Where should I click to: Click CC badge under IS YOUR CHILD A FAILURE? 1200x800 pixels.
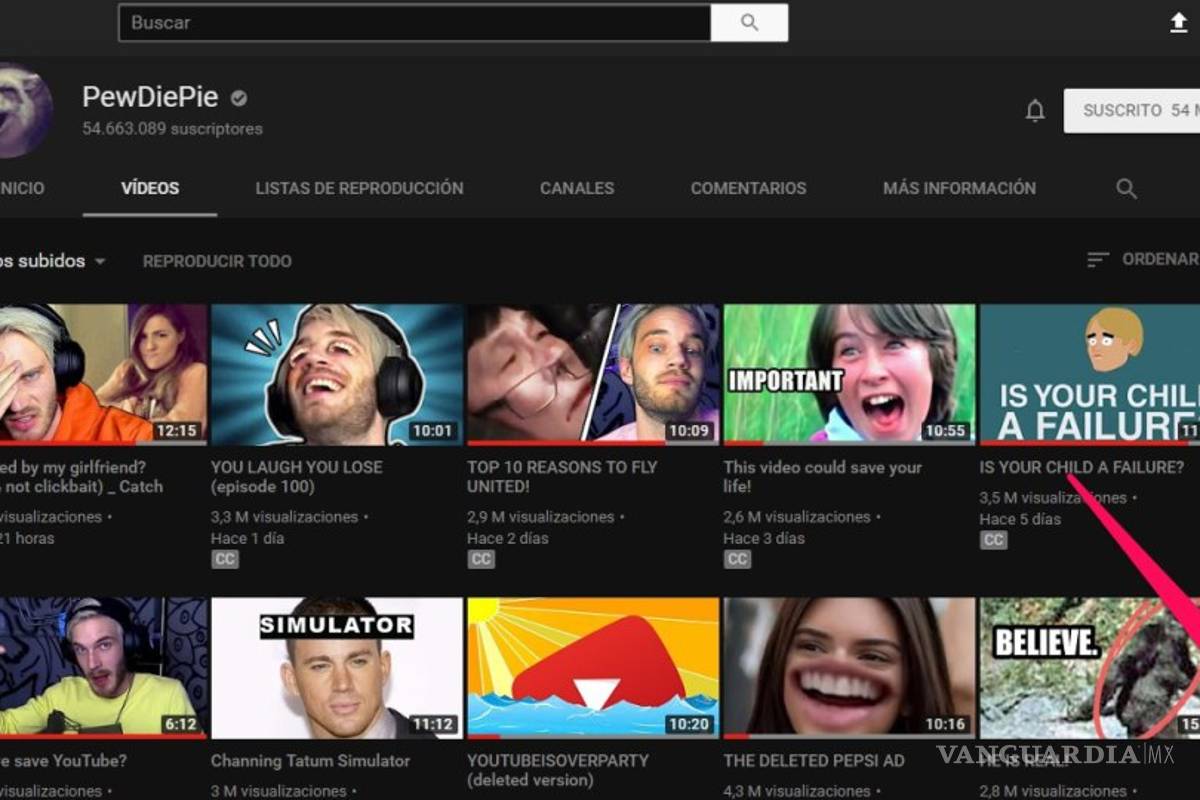[x=993, y=540]
